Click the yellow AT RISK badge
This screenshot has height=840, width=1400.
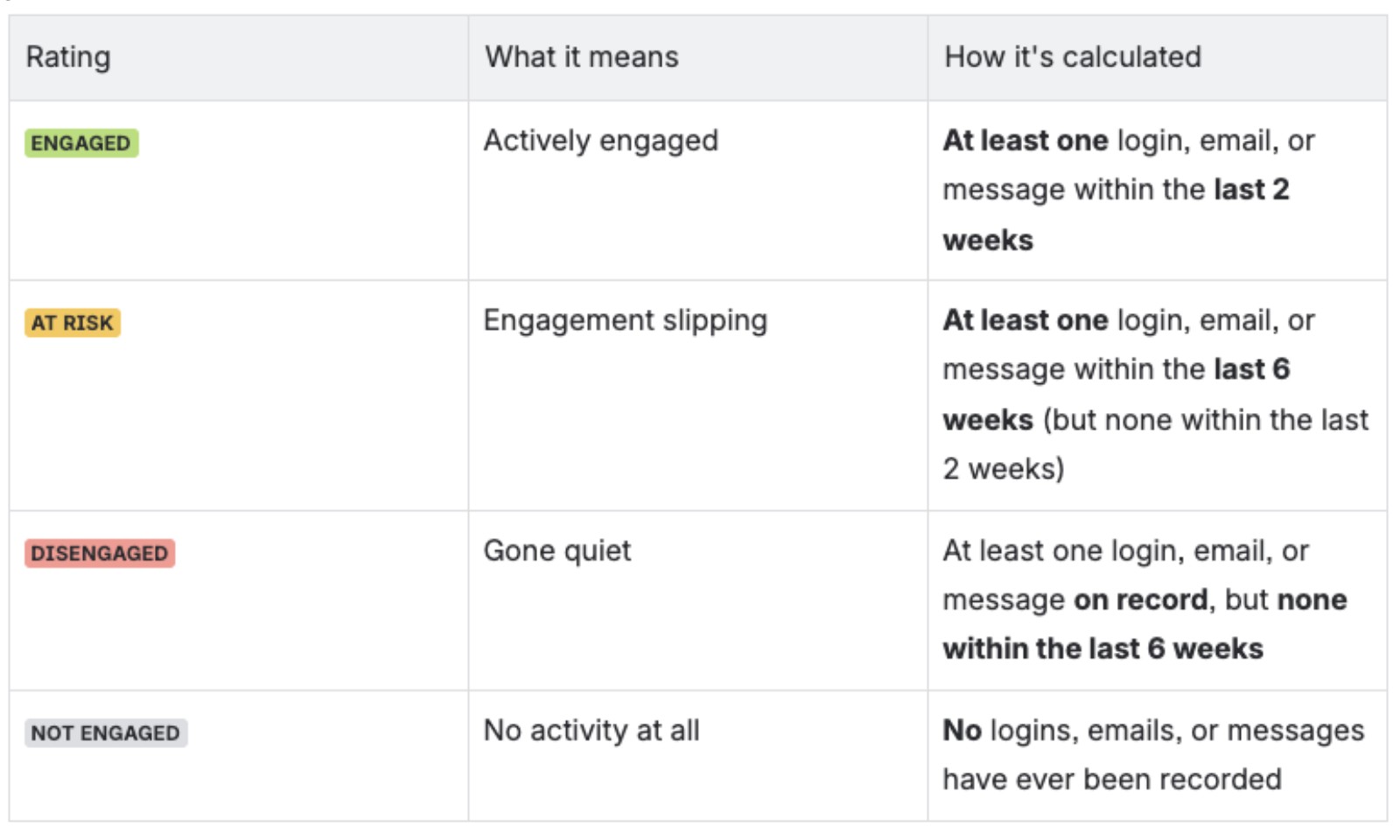pos(73,323)
